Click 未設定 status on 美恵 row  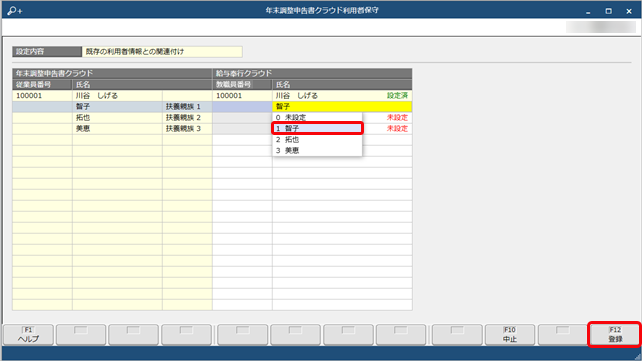tap(397, 129)
